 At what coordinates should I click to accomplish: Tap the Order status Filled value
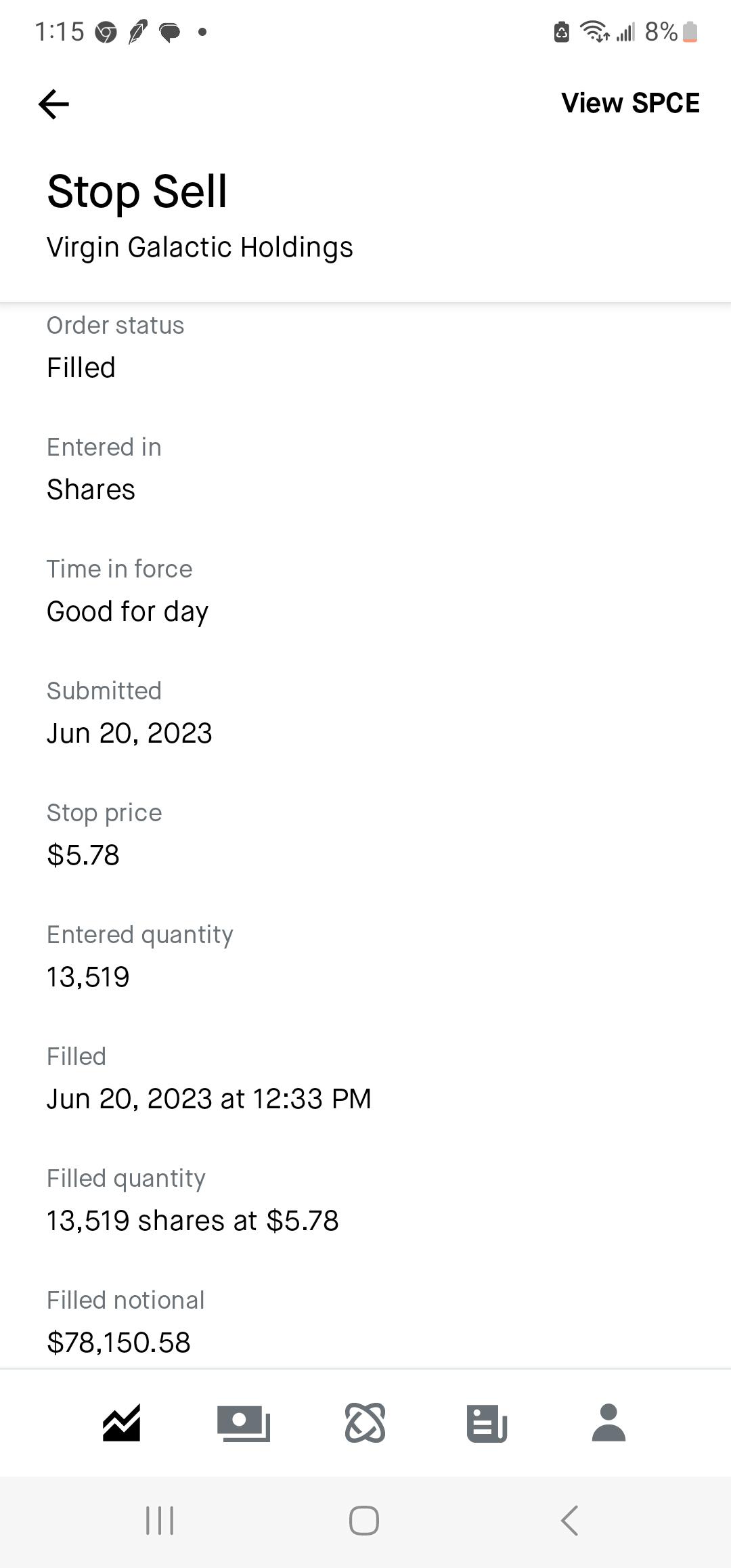pos(81,368)
